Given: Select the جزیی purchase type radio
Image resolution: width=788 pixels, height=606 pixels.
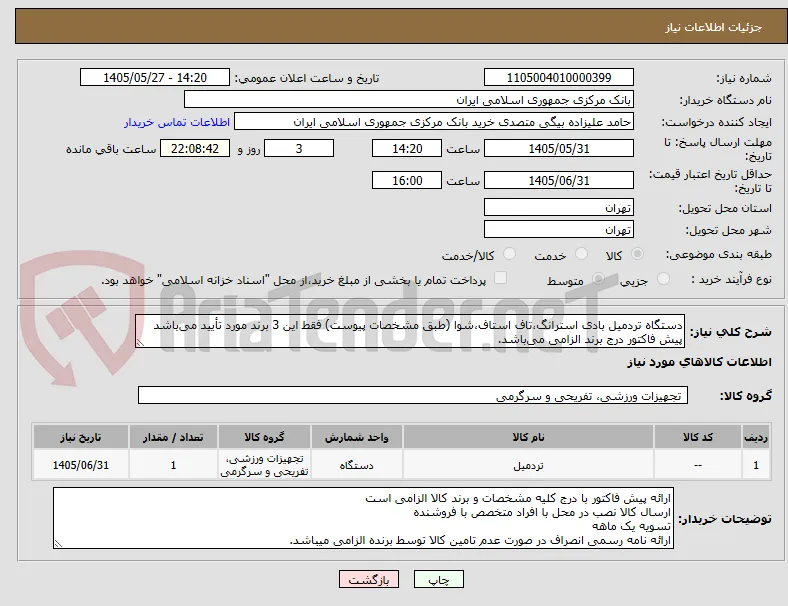Looking at the screenshot, I should tap(663, 278).
